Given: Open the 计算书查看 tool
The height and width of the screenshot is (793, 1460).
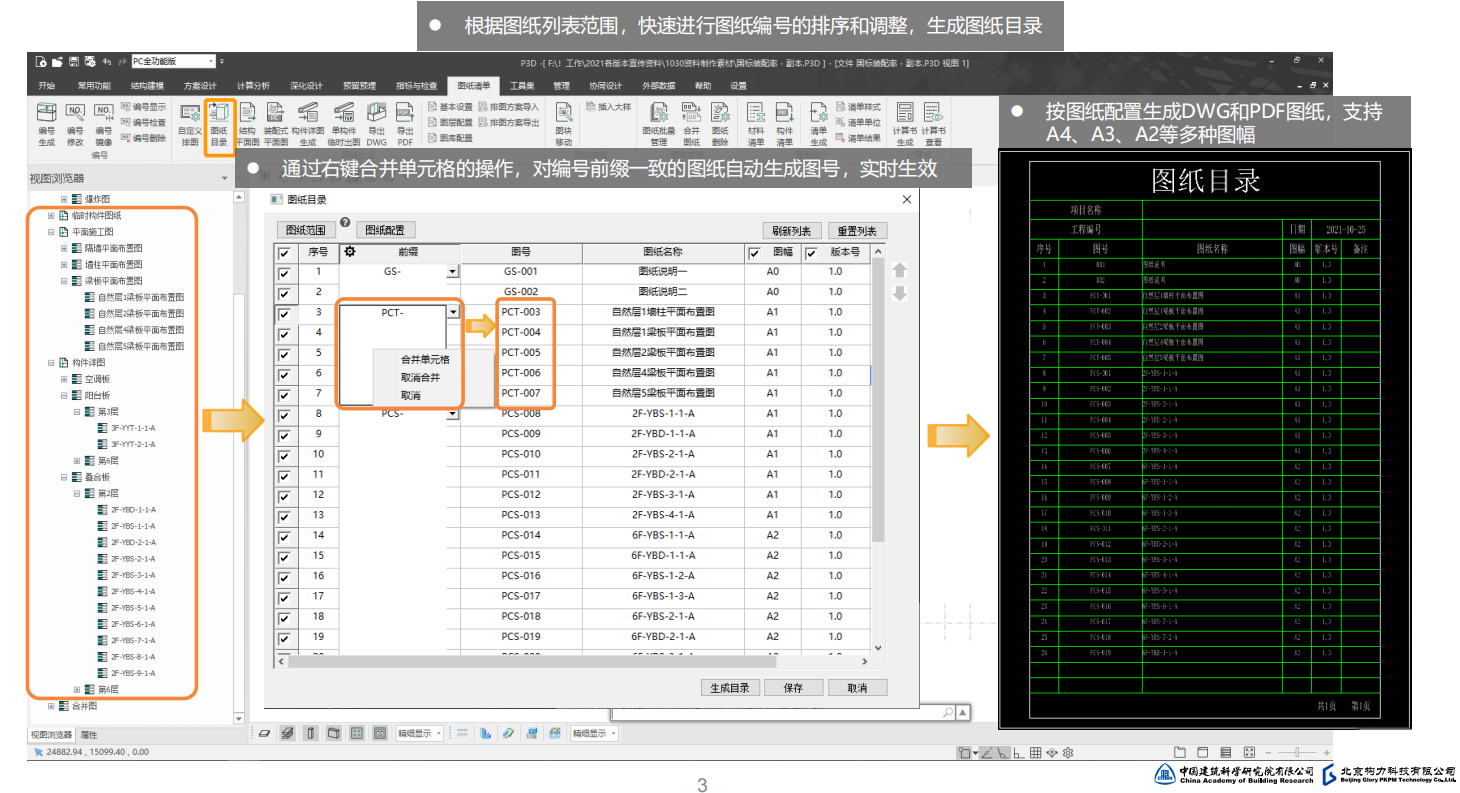Looking at the screenshot, I should pyautogui.click(x=933, y=122).
